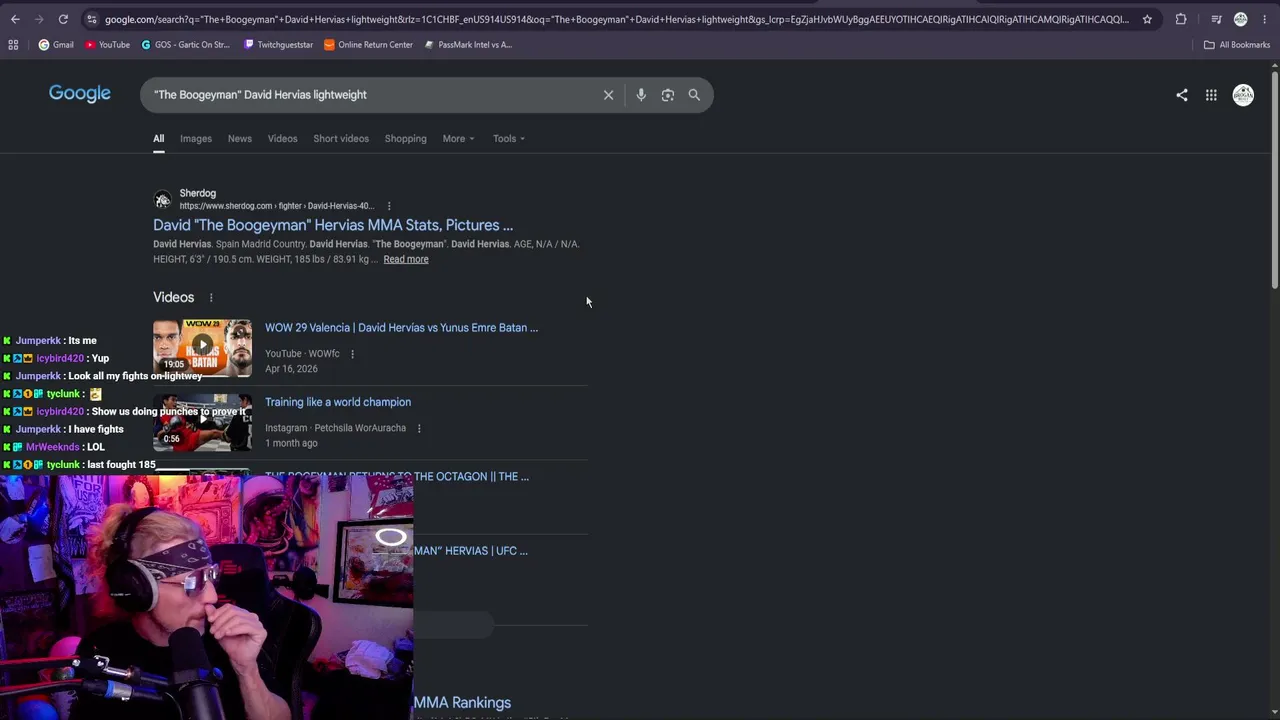The height and width of the screenshot is (720, 1280).
Task: Open David "The Boogeyman" Hervias MMA Stats result
Action: click(x=333, y=225)
